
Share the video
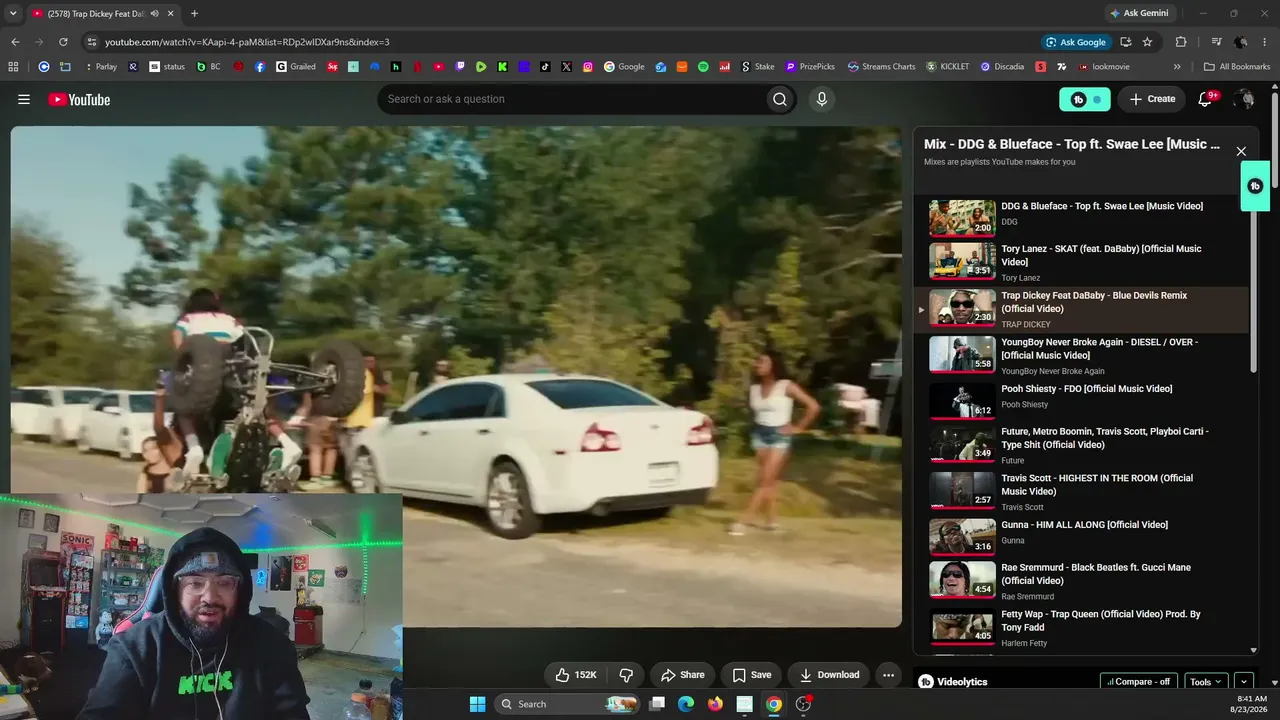683,675
